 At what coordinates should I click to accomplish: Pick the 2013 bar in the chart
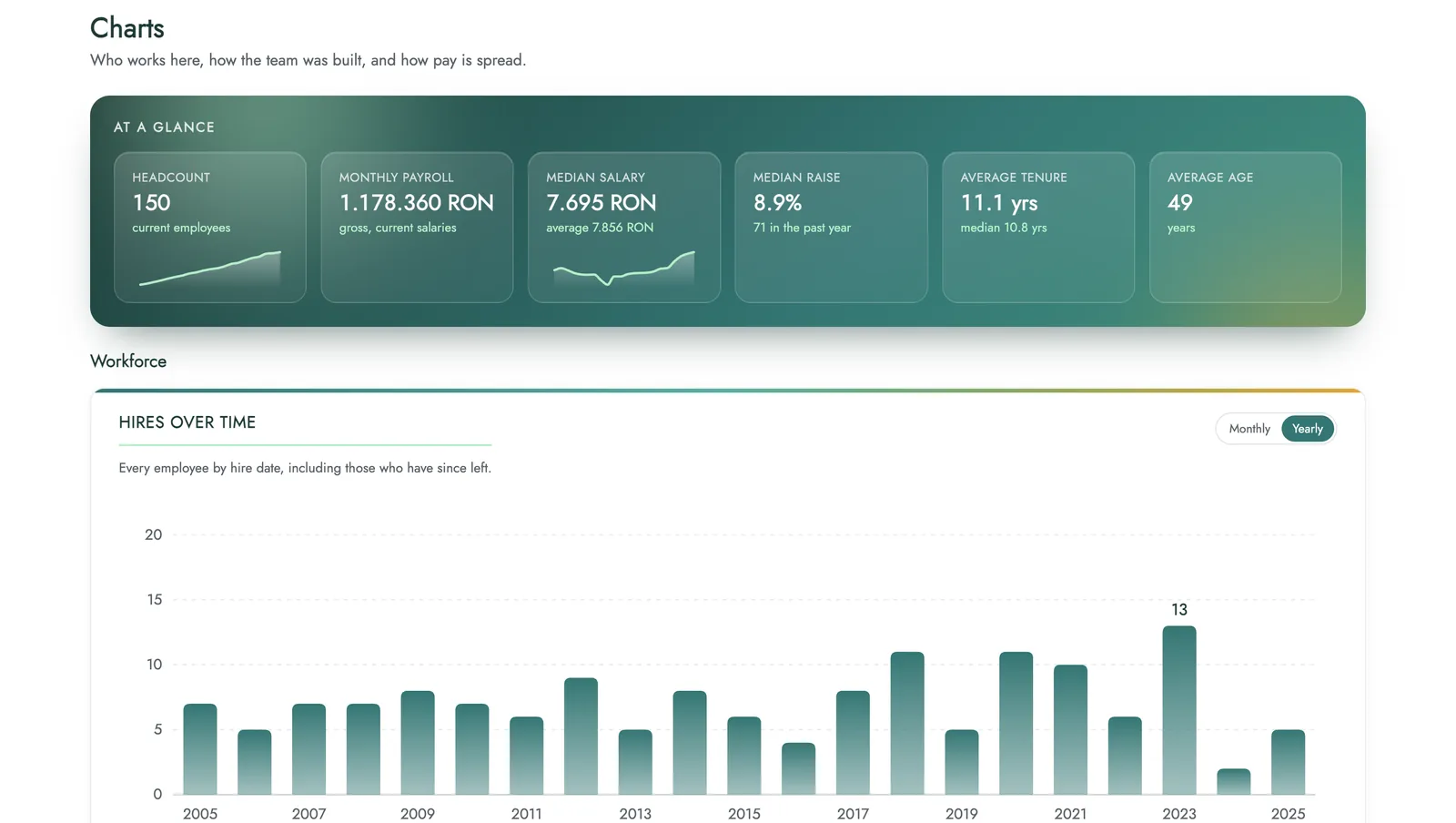point(635,762)
